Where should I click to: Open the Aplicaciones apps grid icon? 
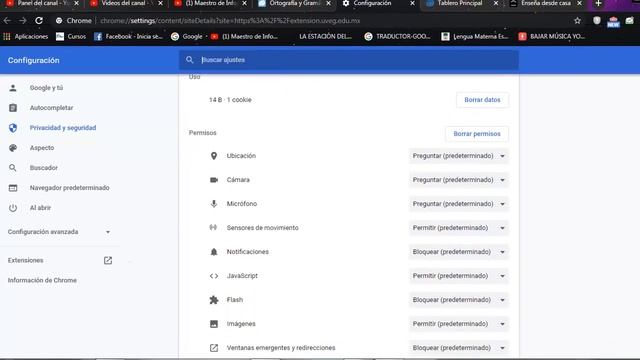[7, 36]
